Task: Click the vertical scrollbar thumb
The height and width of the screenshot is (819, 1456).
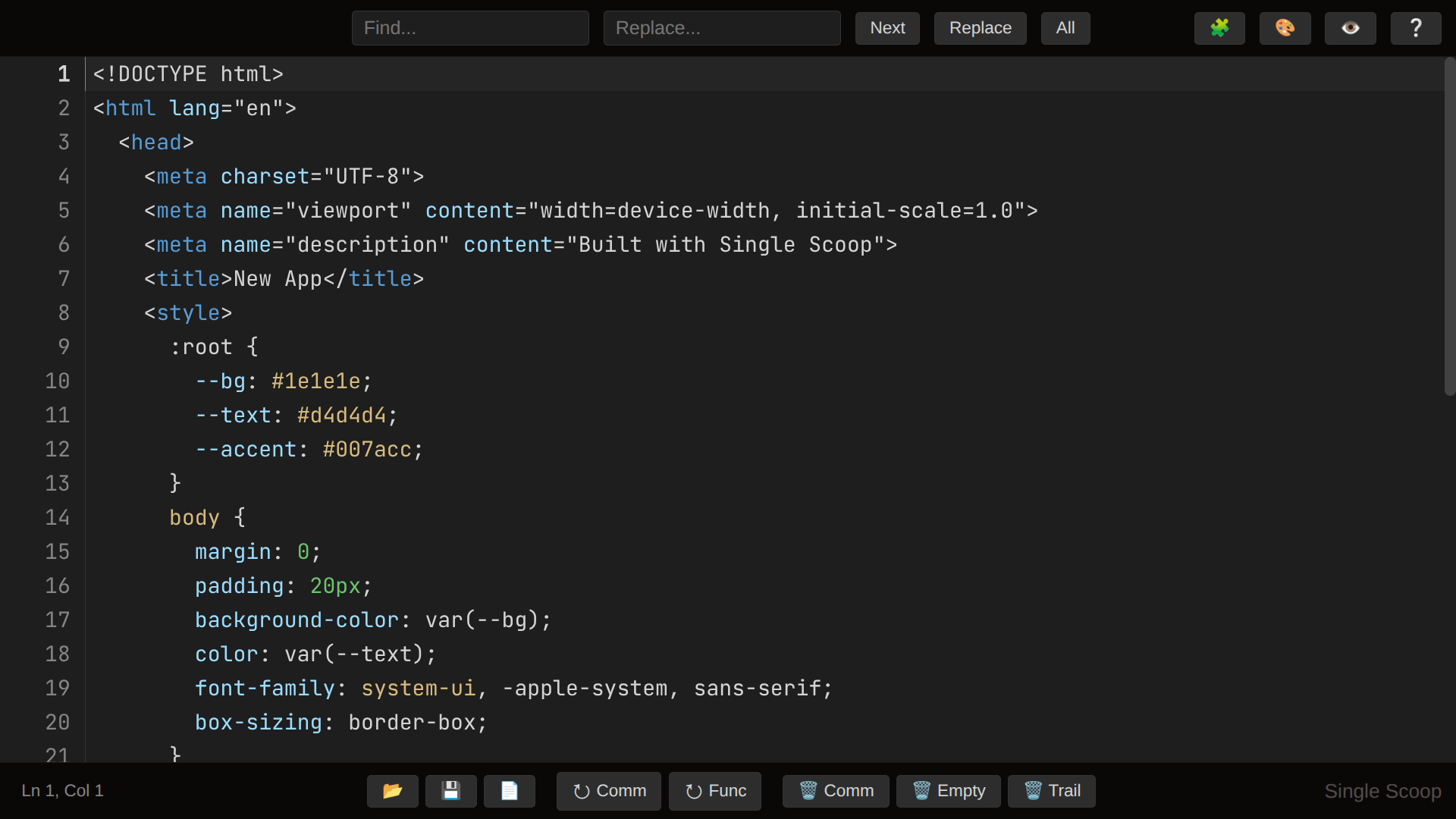Action: (1449, 227)
